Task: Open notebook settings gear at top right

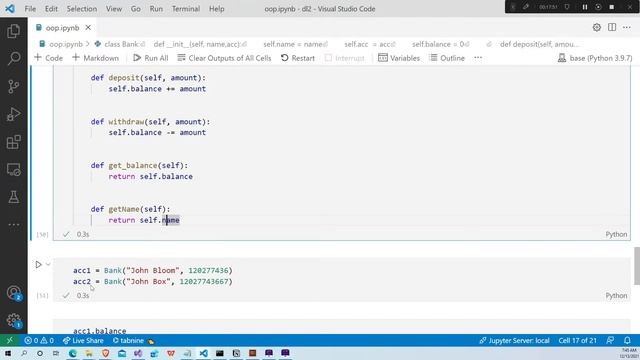Action: 596,27
